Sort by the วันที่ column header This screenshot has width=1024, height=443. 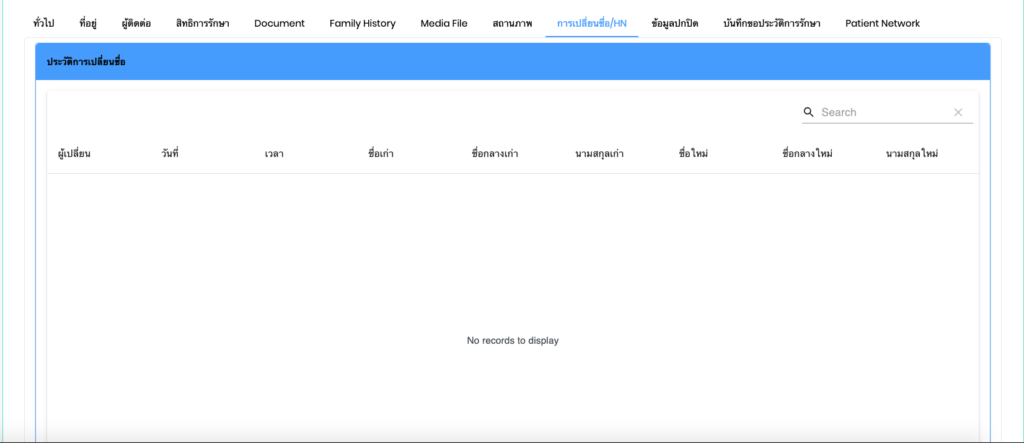170,154
